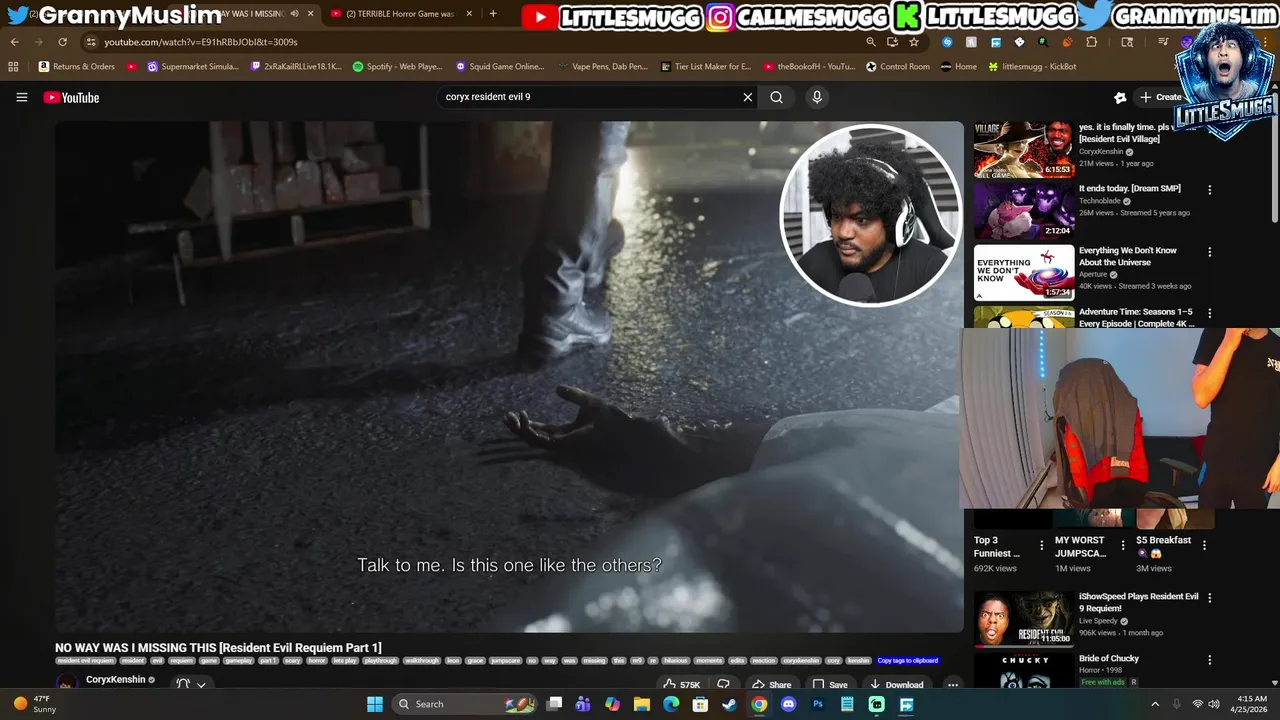Open Microsoft Teams from the taskbar

click(583, 704)
